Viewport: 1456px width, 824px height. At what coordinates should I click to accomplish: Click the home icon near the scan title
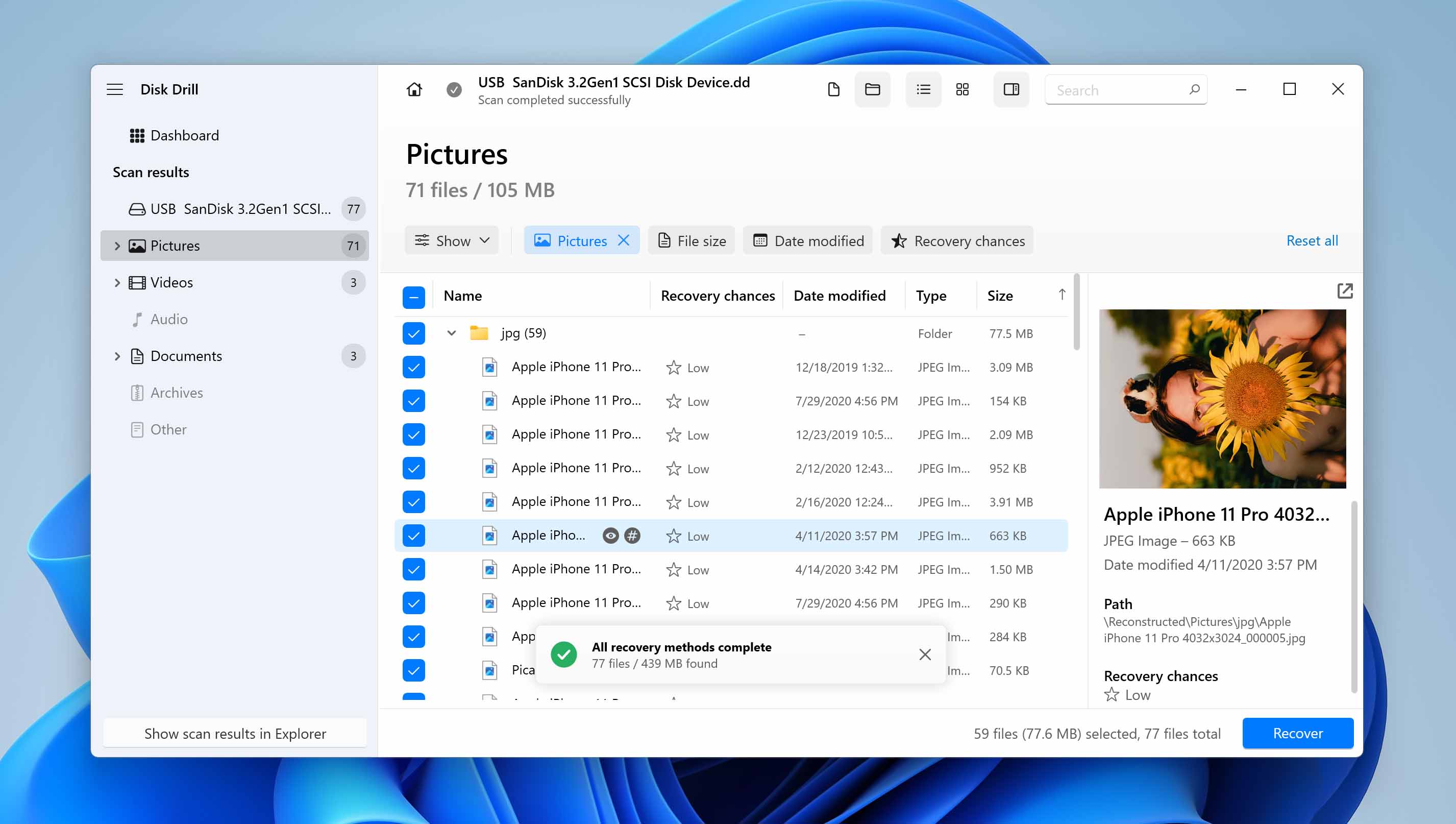(413, 89)
